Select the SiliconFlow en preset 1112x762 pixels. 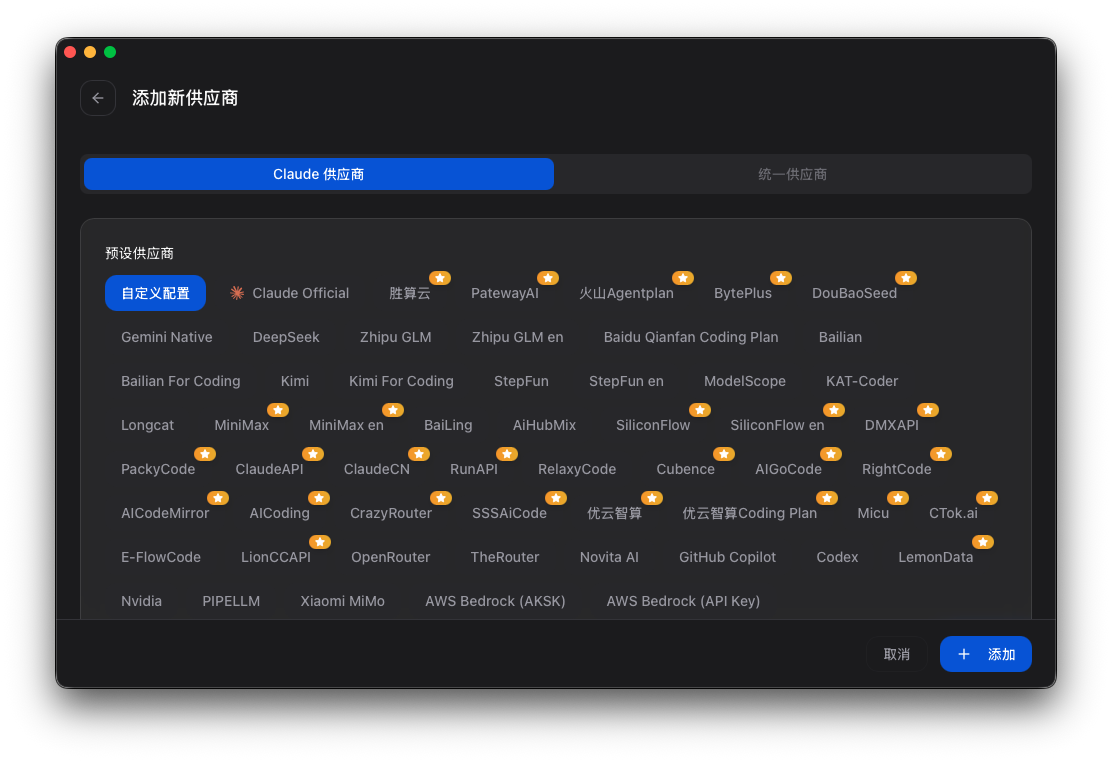point(777,425)
